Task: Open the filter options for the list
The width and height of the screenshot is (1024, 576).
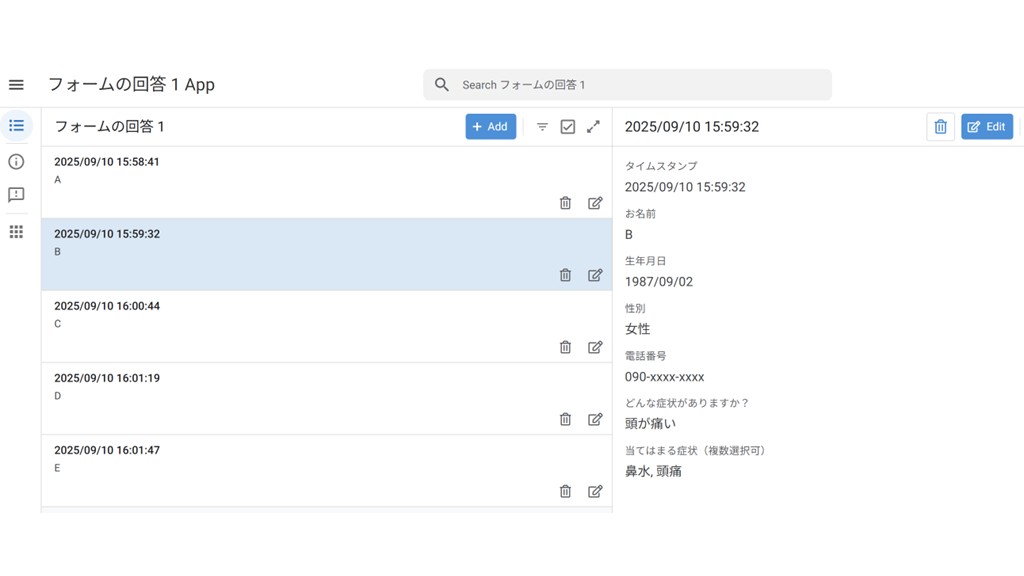Action: pyautogui.click(x=542, y=127)
